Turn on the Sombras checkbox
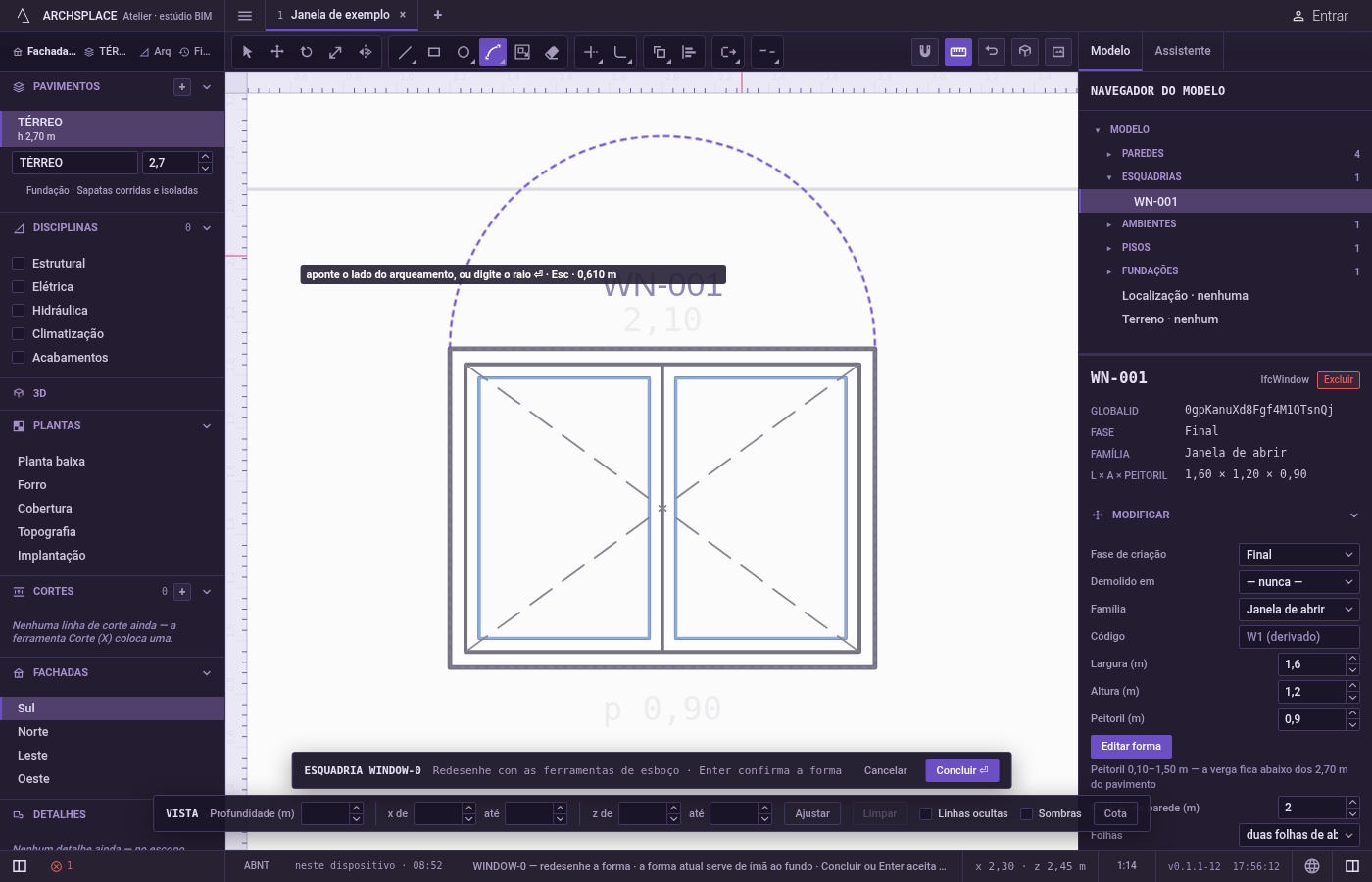The width and height of the screenshot is (1372, 882). point(1026,813)
